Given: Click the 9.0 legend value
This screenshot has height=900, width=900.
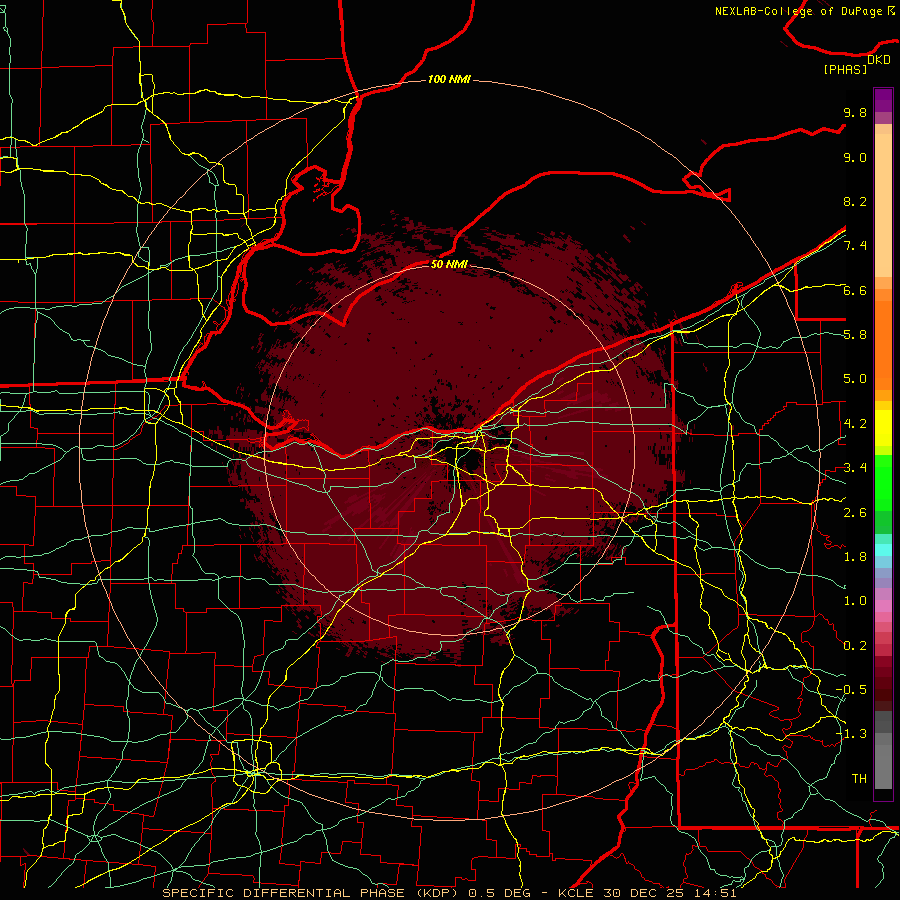Looking at the screenshot, I should 855,157.
